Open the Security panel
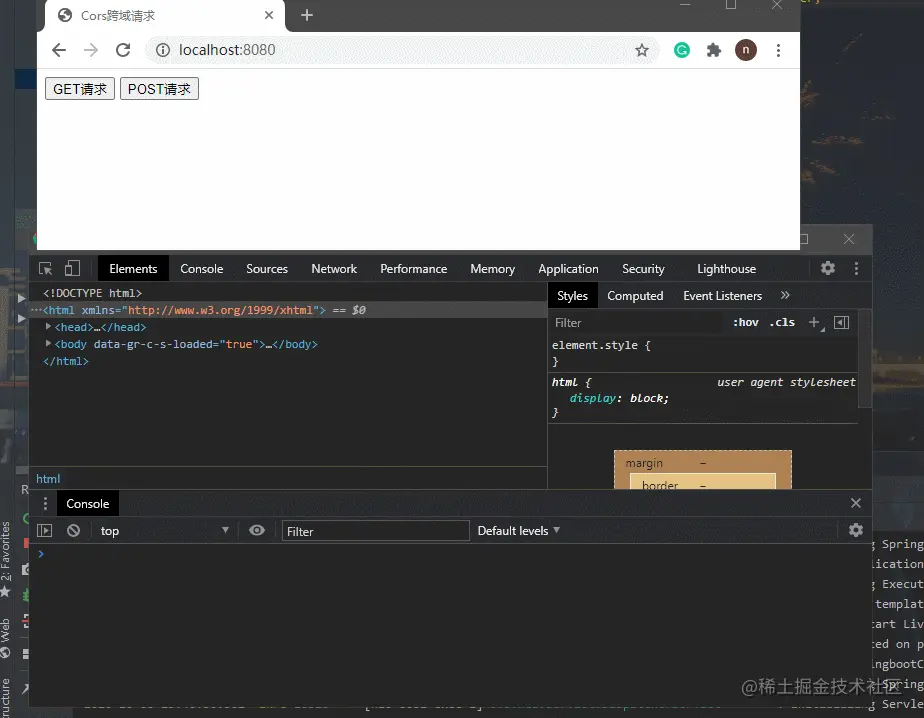 pyautogui.click(x=644, y=269)
